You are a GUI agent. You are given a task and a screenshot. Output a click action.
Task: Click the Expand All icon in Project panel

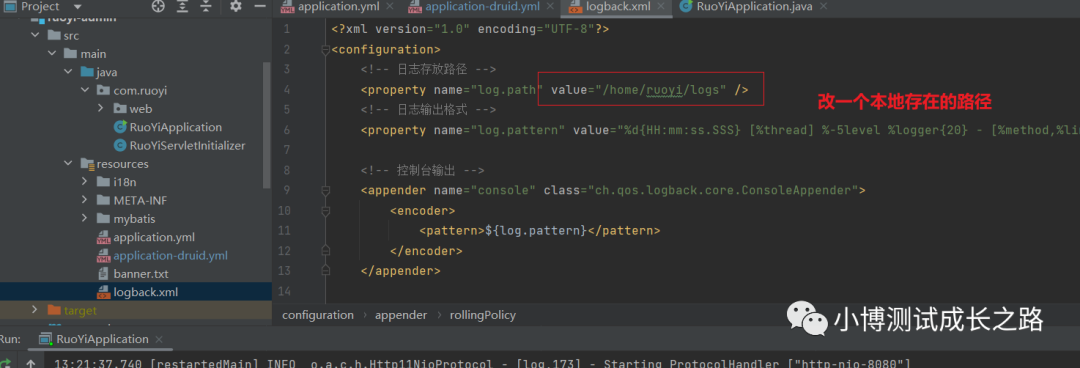coord(182,7)
